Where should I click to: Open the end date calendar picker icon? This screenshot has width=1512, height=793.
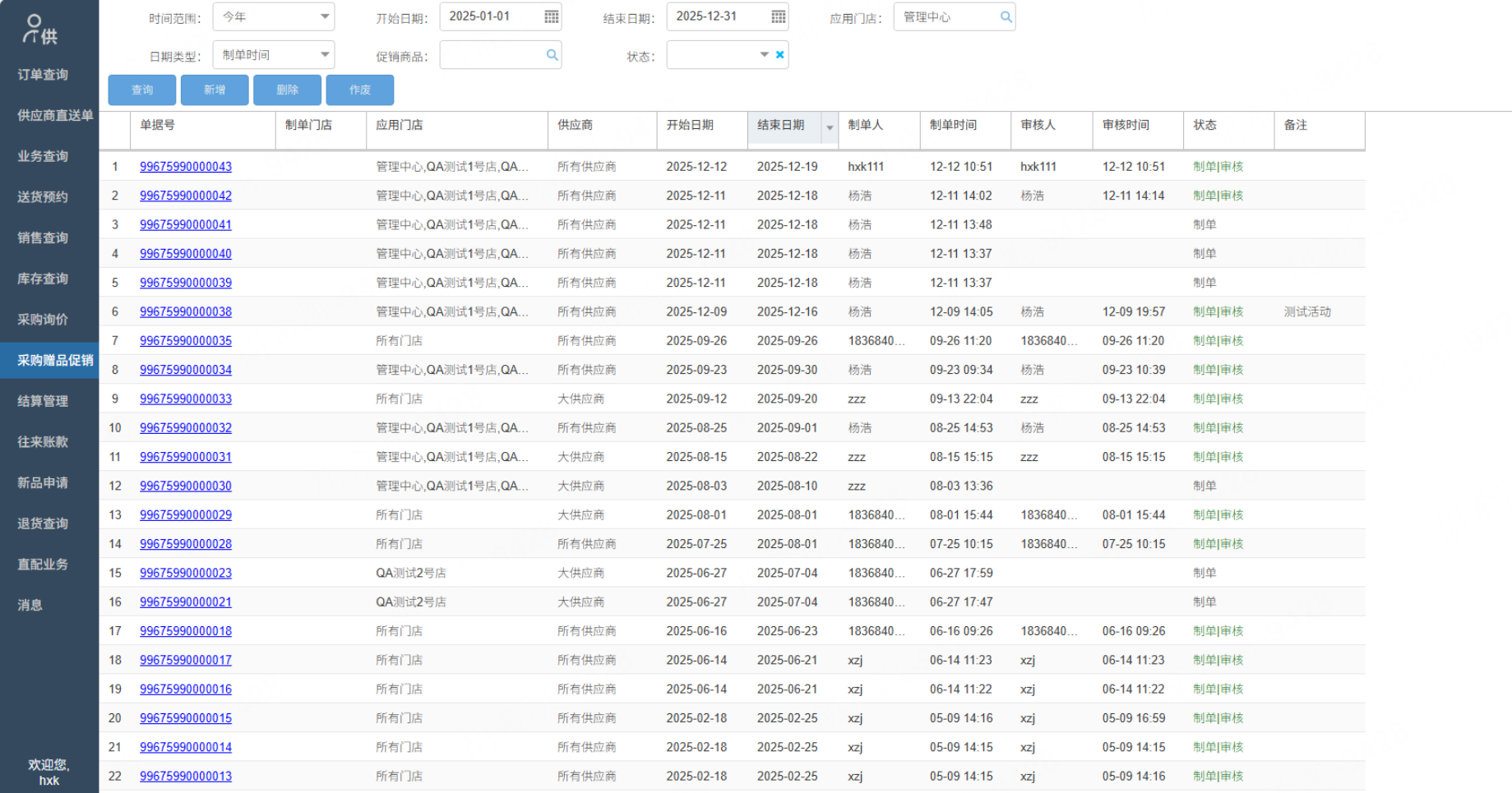pyautogui.click(x=778, y=16)
